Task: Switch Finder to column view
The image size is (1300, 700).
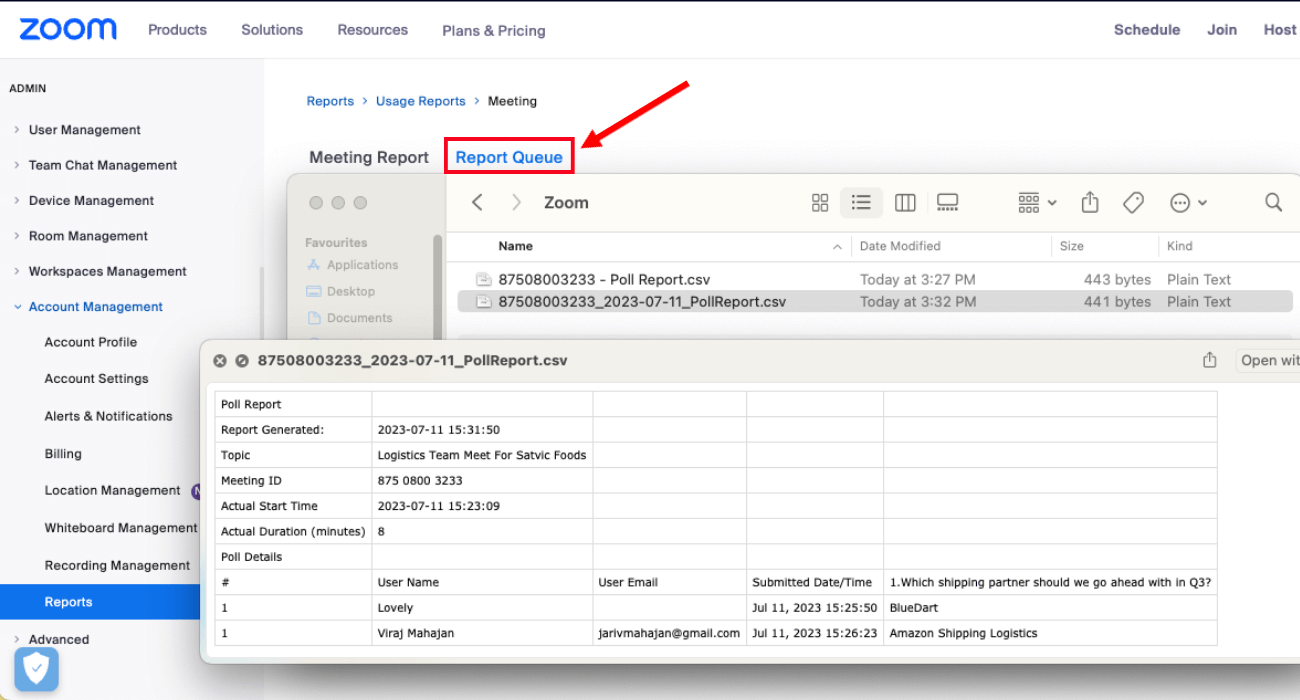Action: tap(905, 203)
